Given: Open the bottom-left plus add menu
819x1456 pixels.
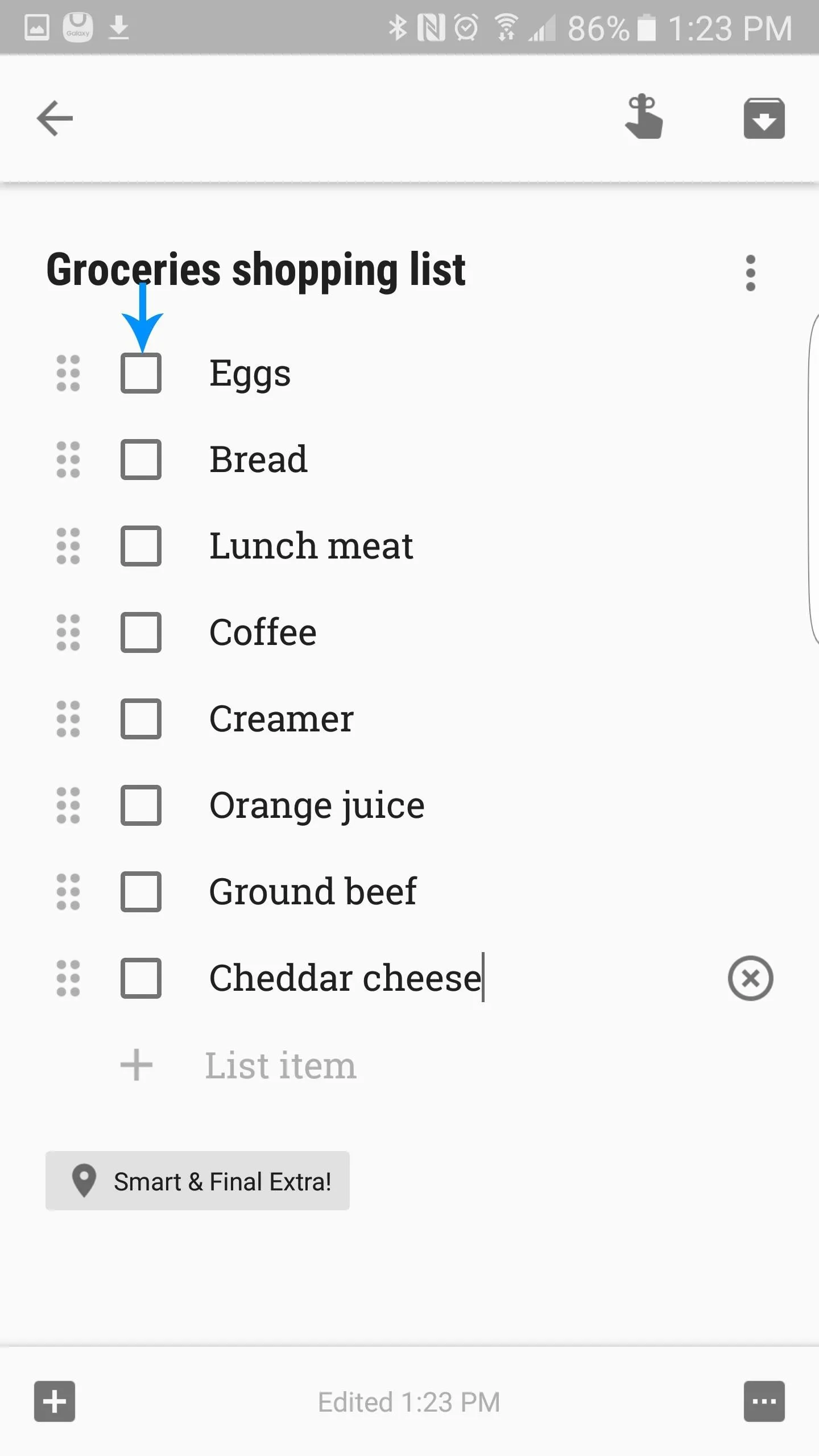Looking at the screenshot, I should coord(55,1401).
